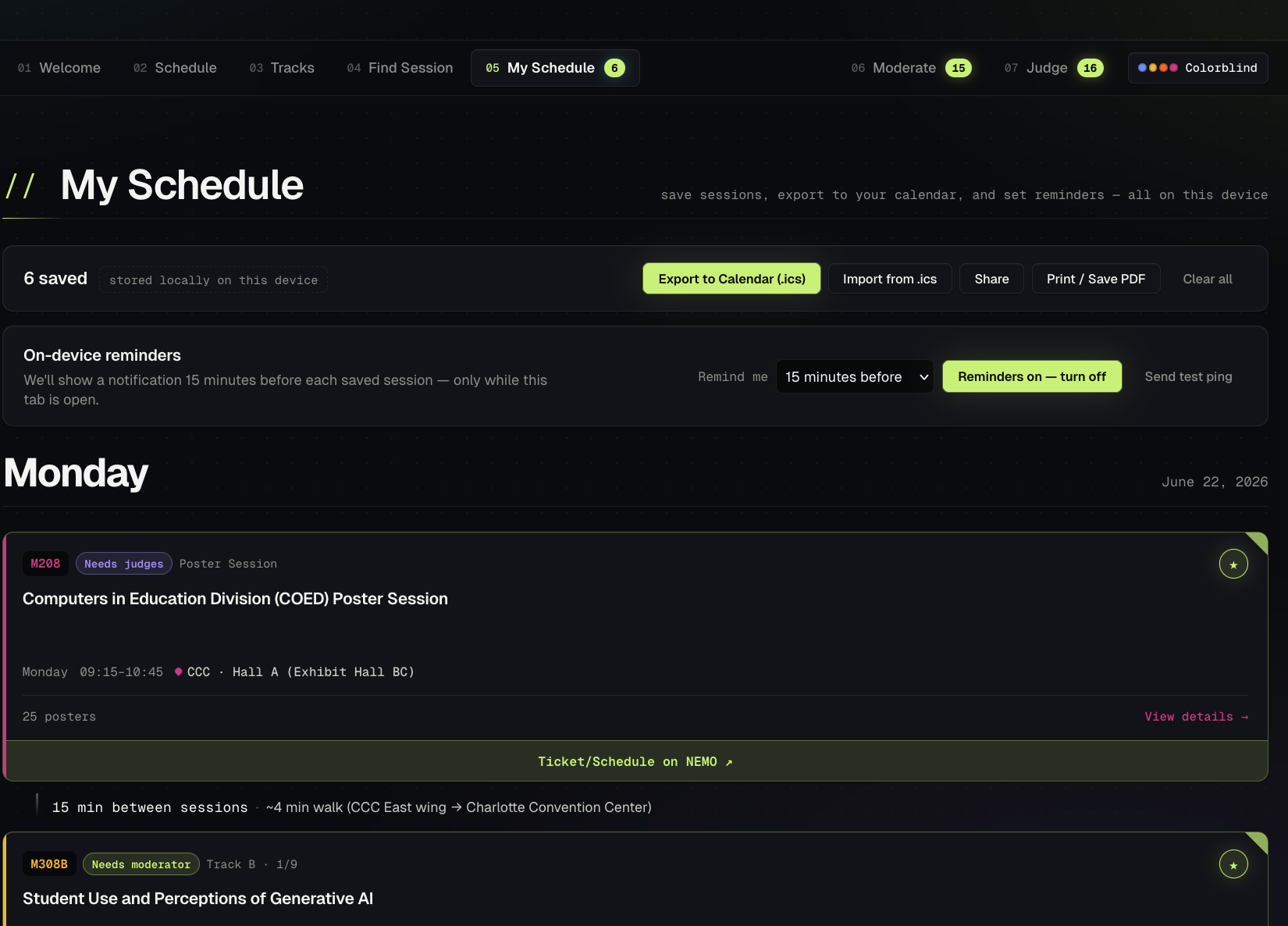Click '15 min between sessions' note

(x=150, y=807)
